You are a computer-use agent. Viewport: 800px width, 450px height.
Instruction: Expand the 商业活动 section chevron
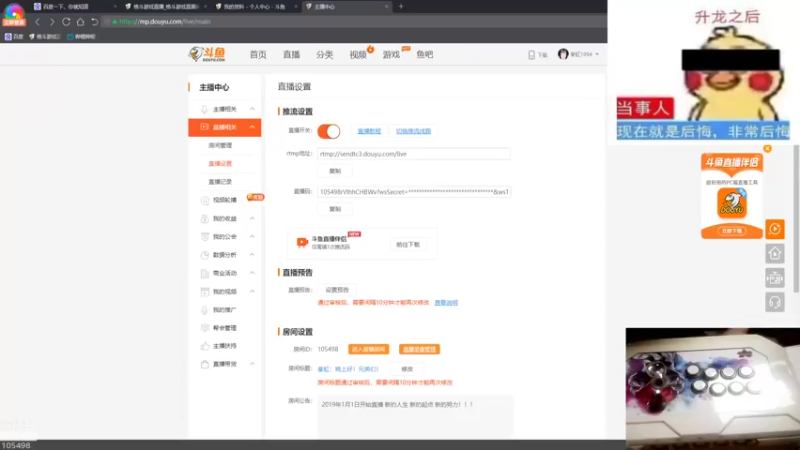point(252,273)
